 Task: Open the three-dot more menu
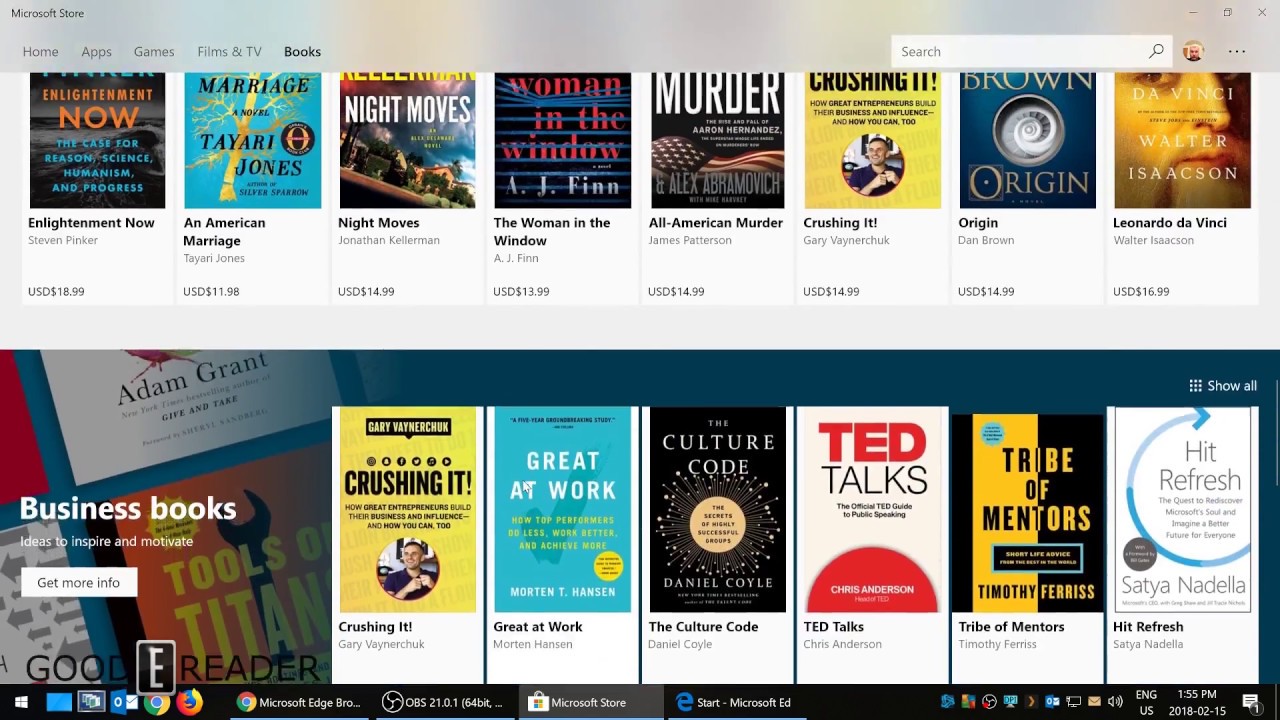(x=1237, y=51)
